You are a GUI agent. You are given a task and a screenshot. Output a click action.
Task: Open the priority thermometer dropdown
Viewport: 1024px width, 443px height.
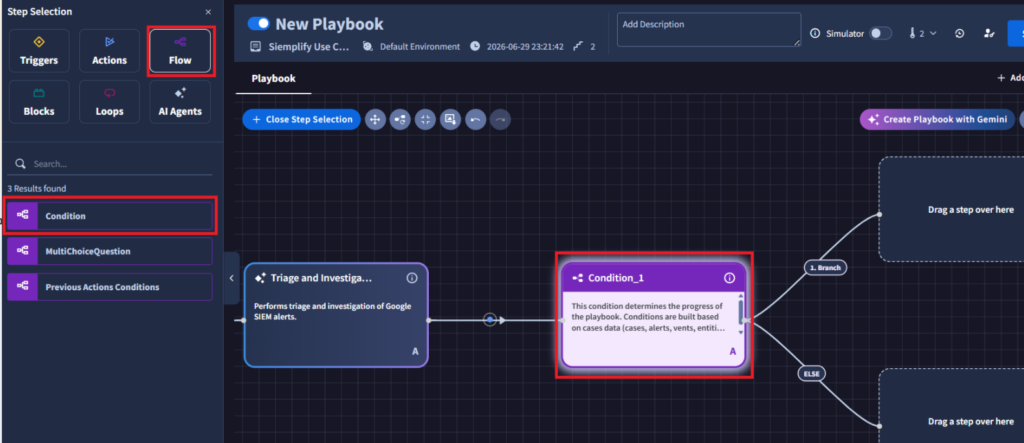(x=922, y=33)
